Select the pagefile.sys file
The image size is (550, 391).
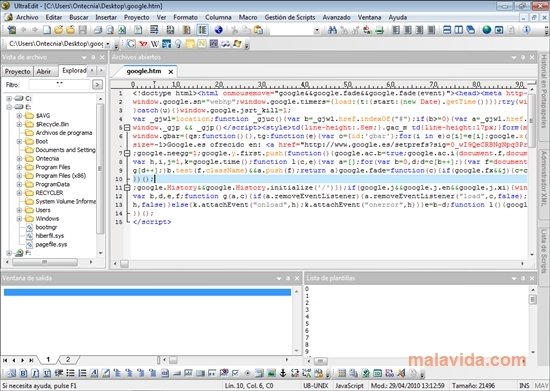(x=51, y=244)
